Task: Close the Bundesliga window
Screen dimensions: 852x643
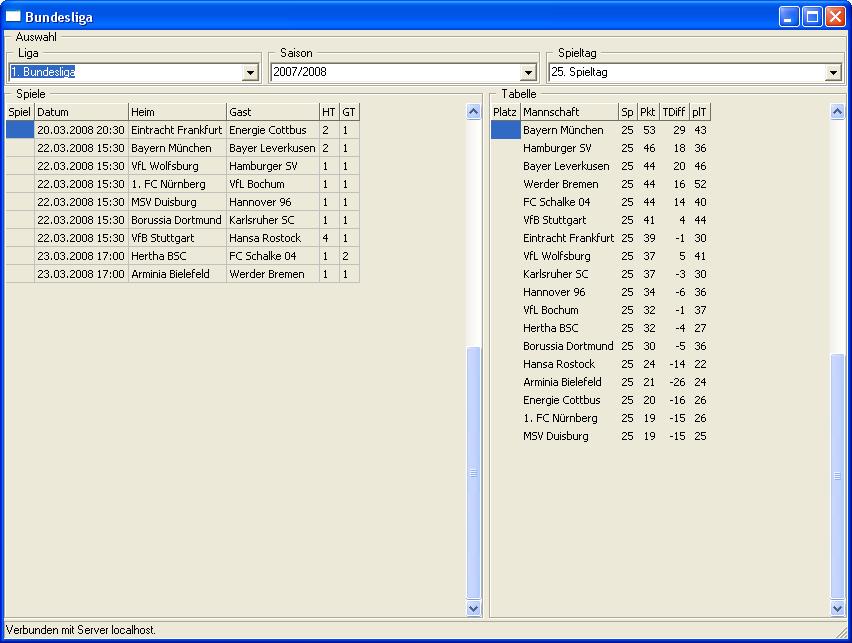Action: (835, 17)
